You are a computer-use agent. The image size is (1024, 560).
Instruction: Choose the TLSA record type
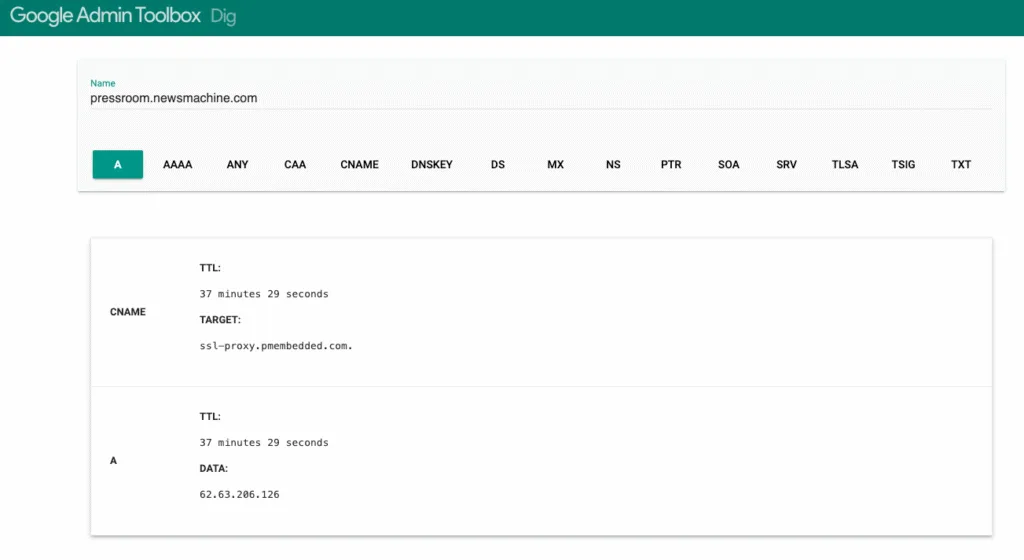coord(845,165)
